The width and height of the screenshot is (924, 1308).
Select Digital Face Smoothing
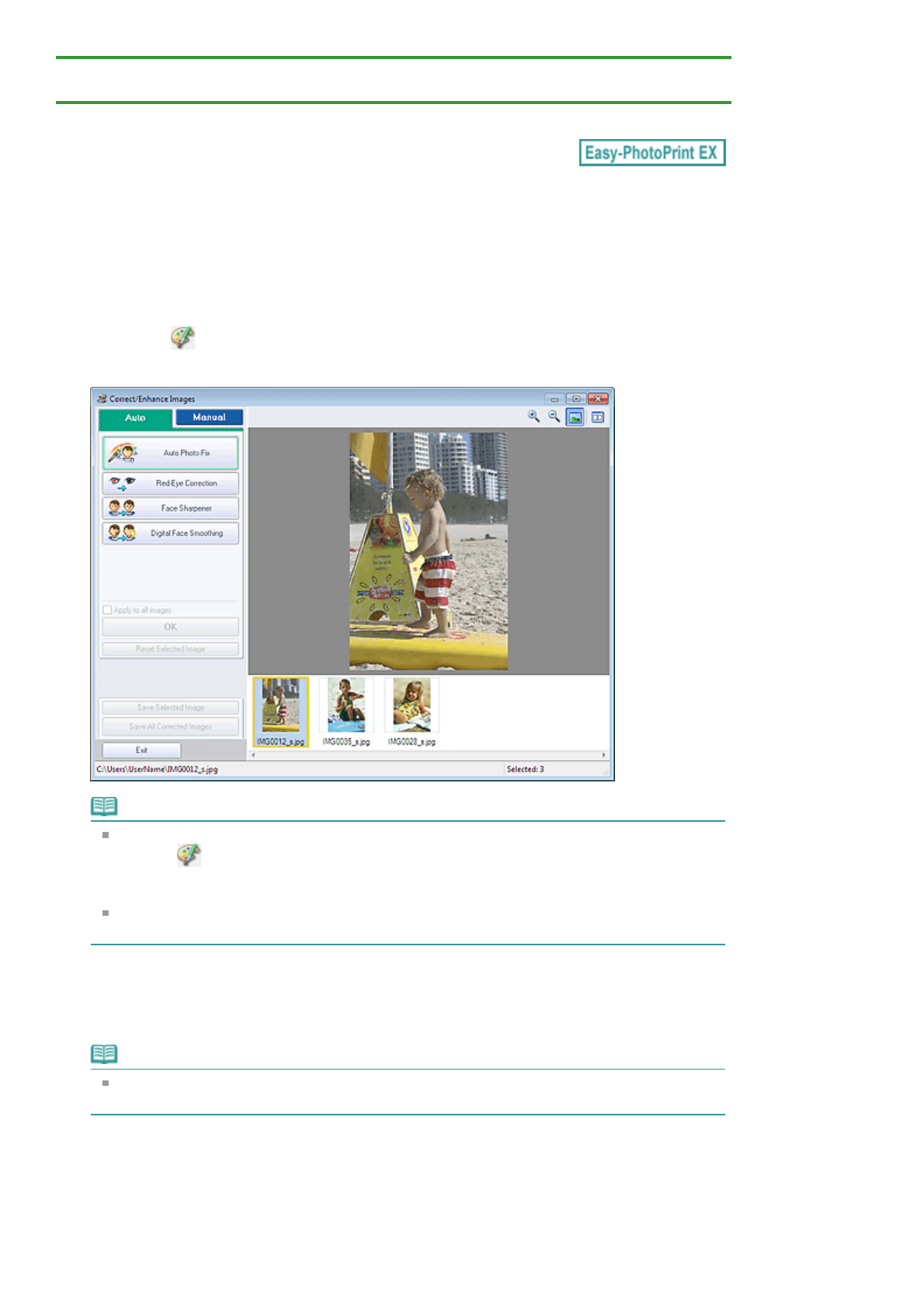(x=170, y=534)
